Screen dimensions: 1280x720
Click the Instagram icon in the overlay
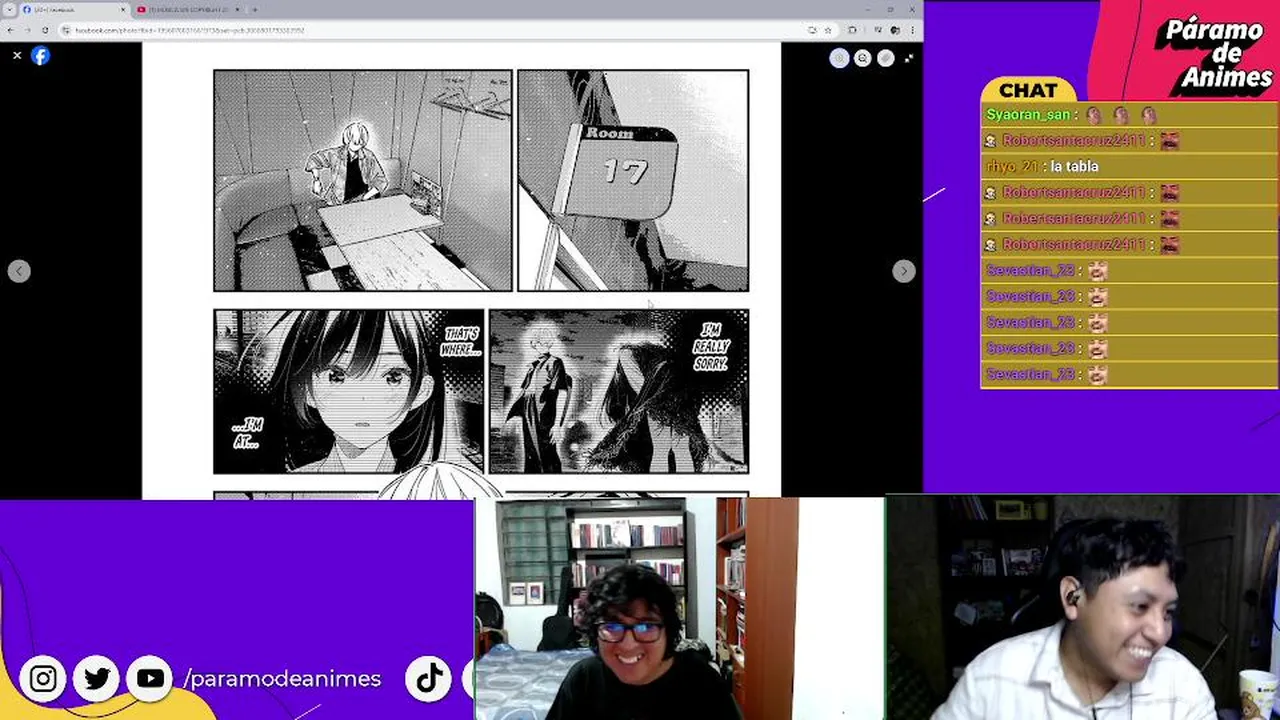click(43, 679)
